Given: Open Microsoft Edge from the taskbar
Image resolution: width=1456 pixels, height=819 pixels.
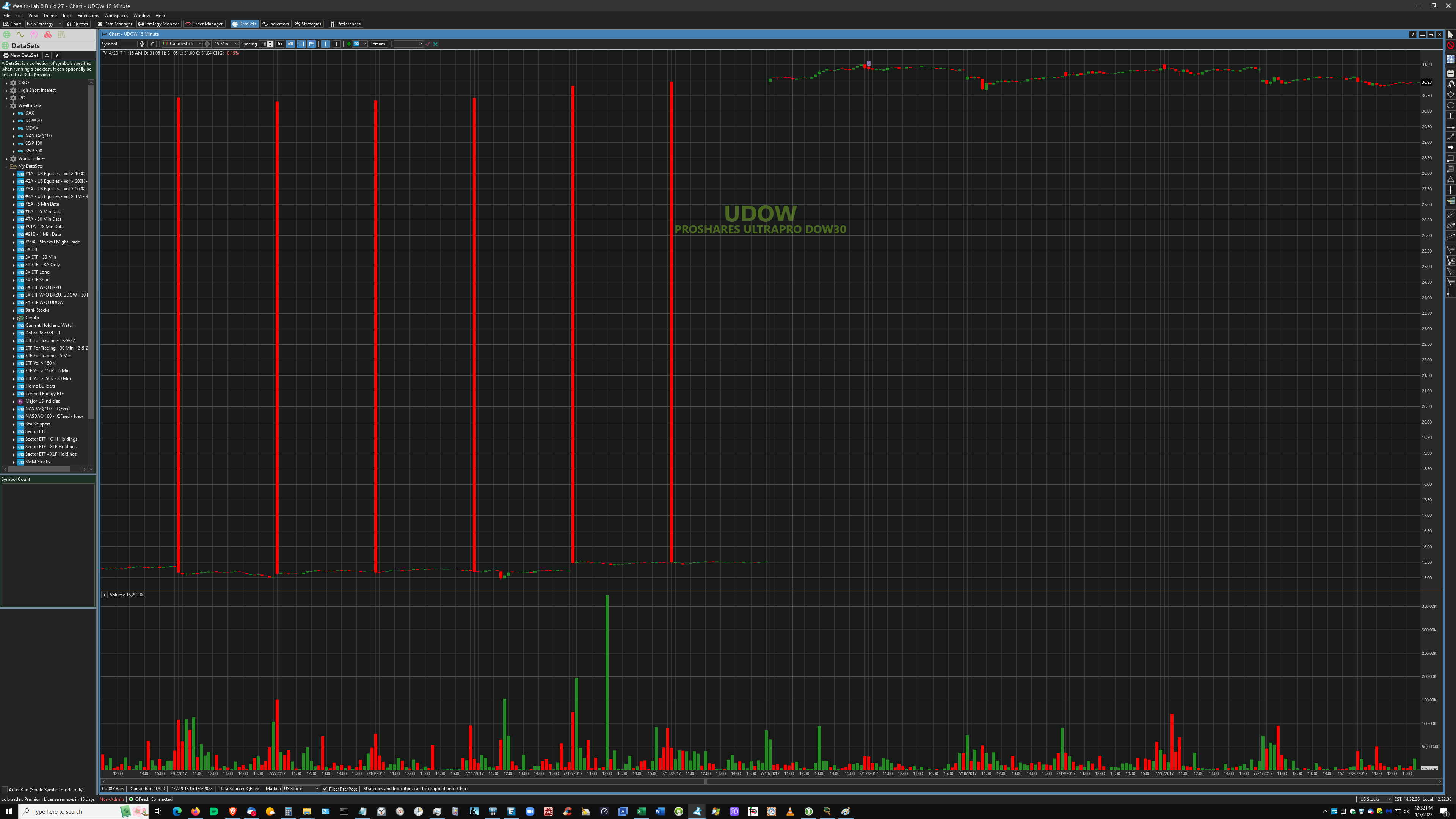Looking at the screenshot, I should click(177, 811).
